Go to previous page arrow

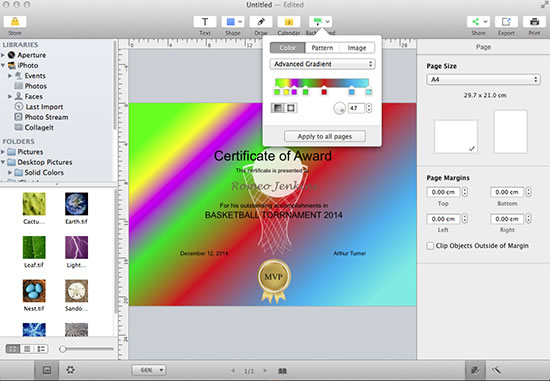click(233, 370)
